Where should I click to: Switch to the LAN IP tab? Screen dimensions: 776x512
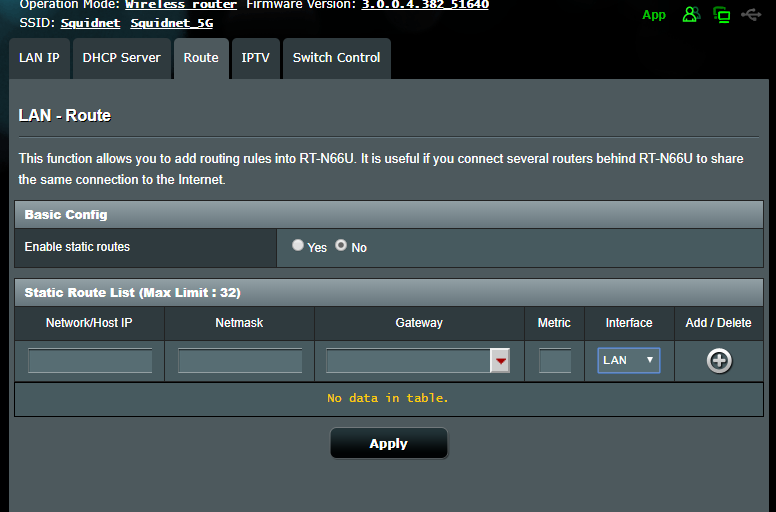(39, 58)
